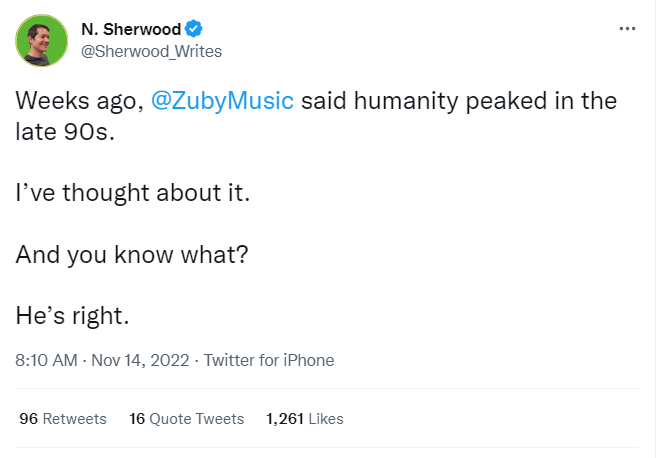
Task: Click the 8:10 AM timestamp
Action: tap(46, 360)
